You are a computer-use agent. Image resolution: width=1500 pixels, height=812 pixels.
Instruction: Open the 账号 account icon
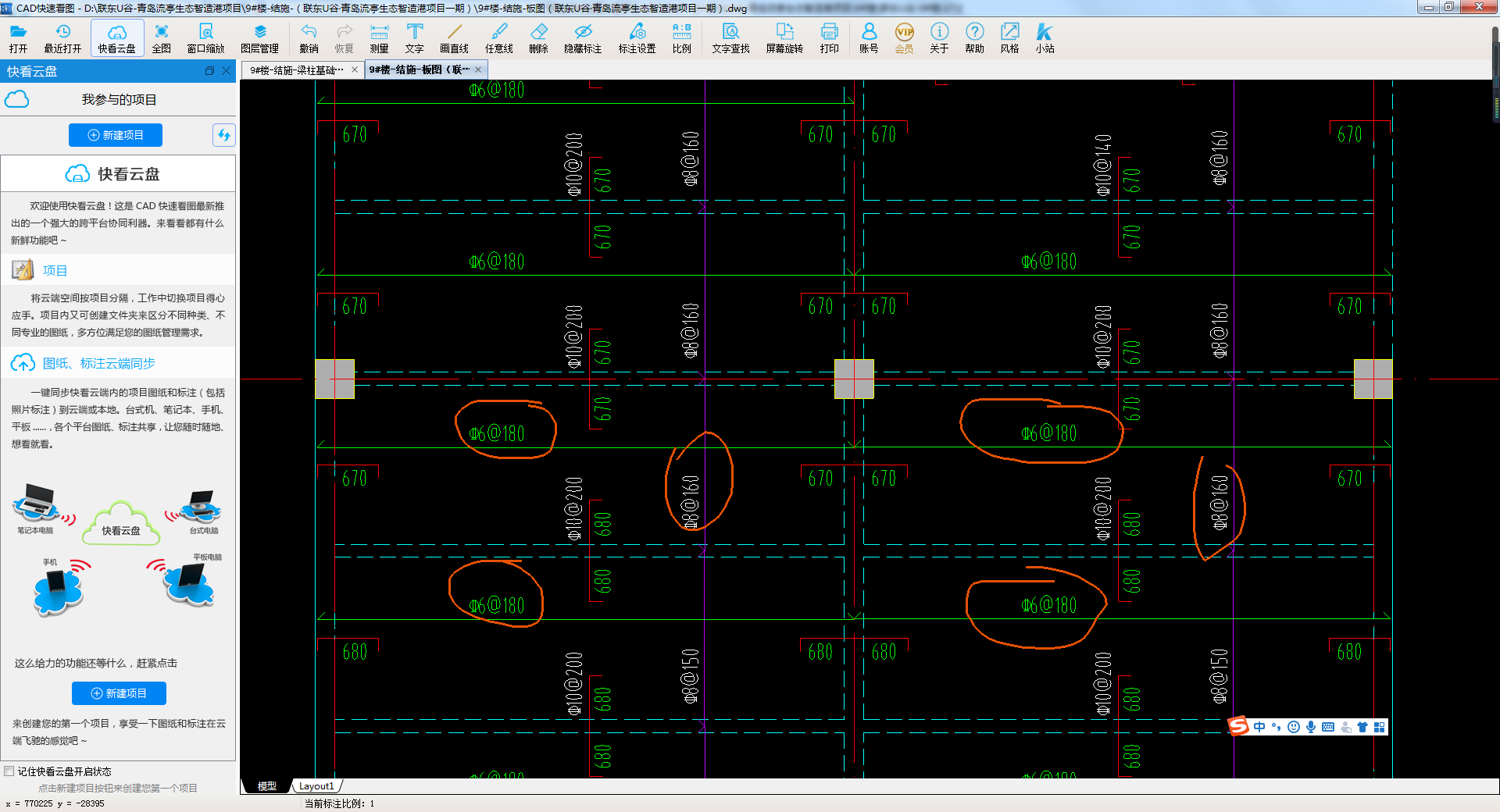pyautogui.click(x=869, y=37)
